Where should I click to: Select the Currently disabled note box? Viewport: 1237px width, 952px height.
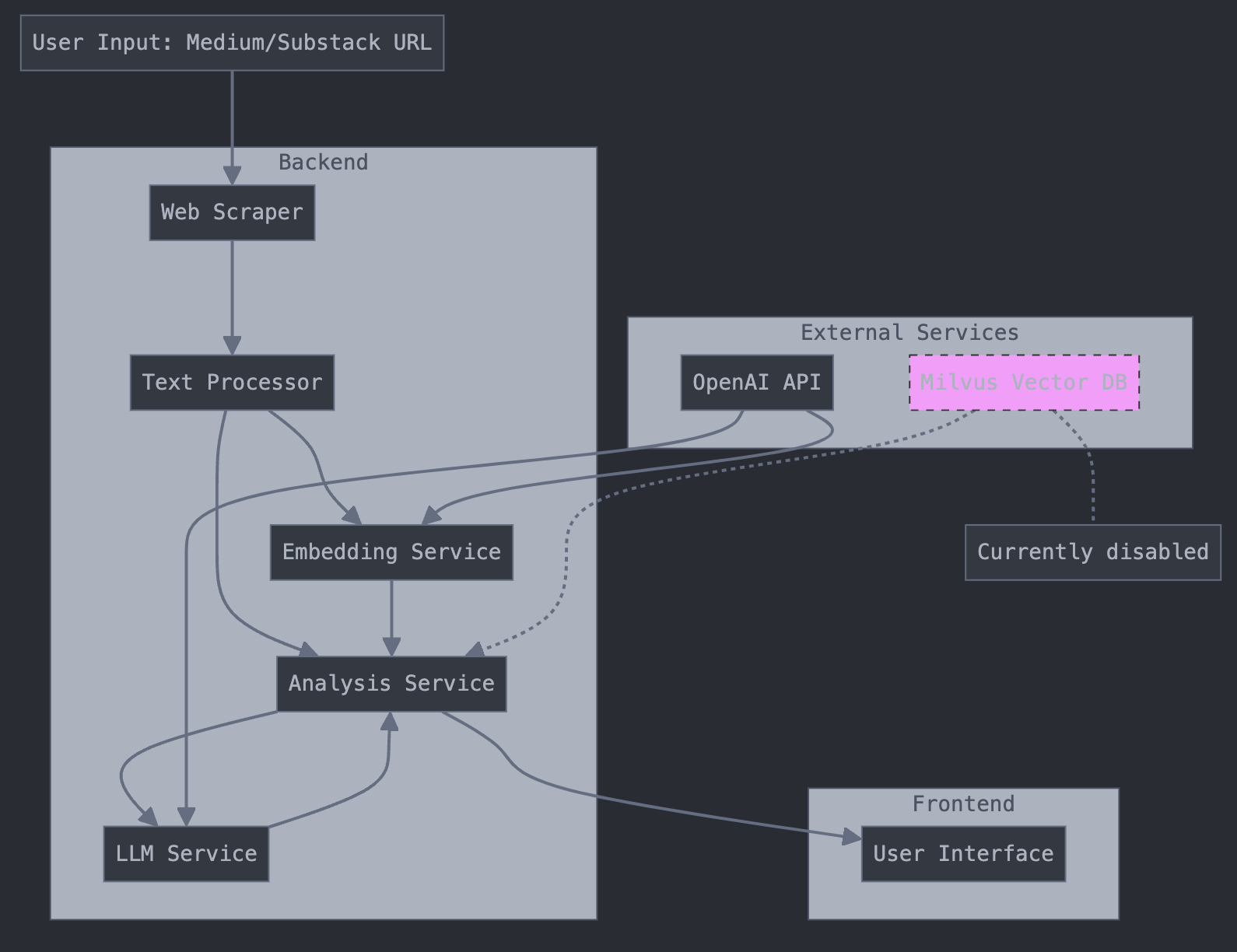(1092, 552)
